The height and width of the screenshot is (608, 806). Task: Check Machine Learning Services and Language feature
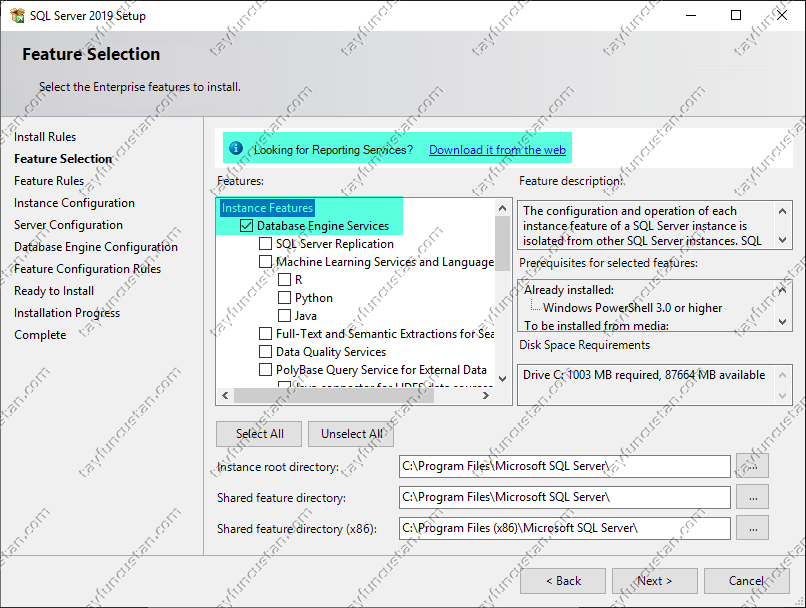(x=265, y=262)
